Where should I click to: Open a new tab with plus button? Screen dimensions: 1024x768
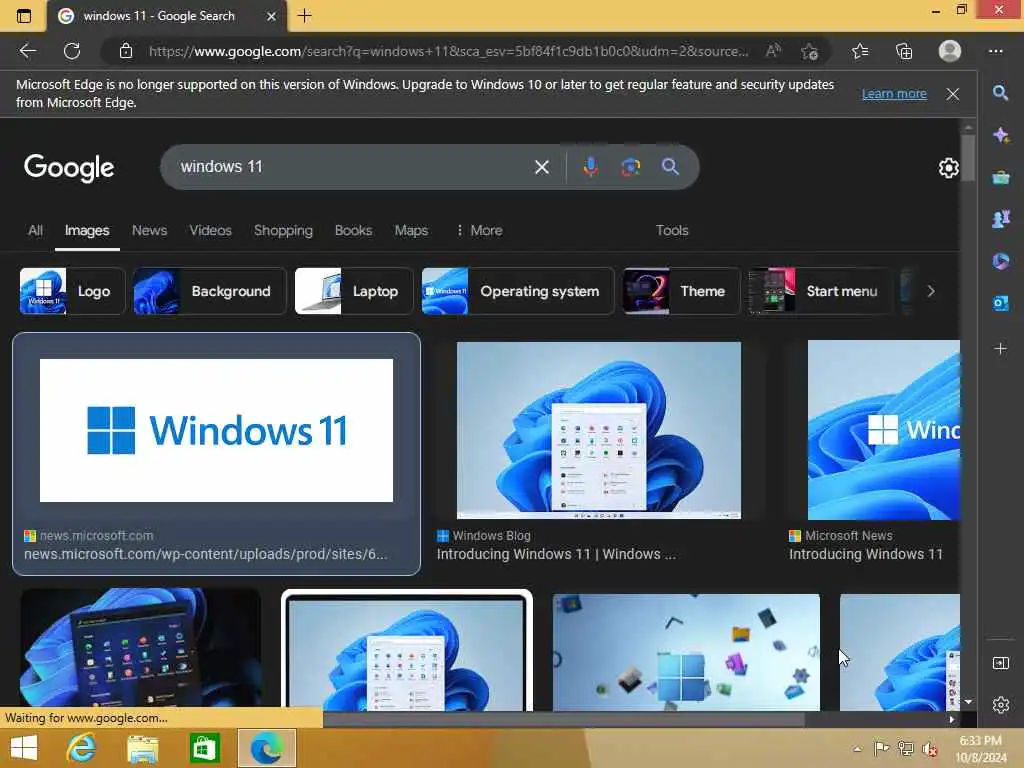304,16
